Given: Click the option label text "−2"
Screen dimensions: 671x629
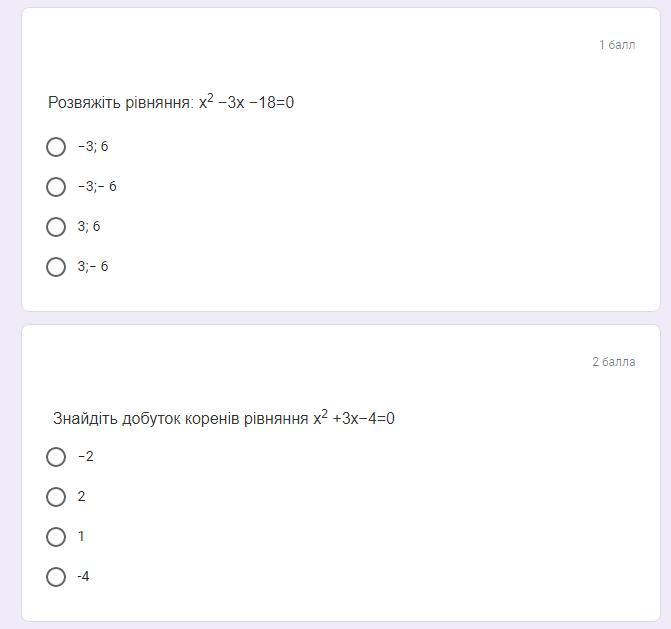Looking at the screenshot, I should coord(86,456).
